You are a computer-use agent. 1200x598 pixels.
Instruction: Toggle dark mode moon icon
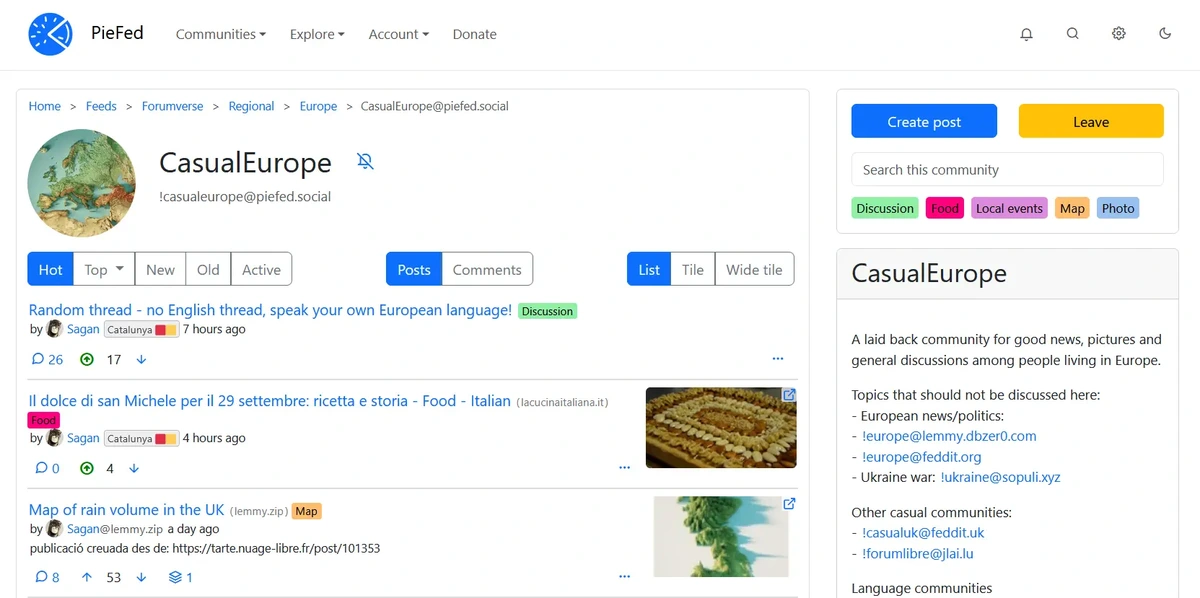point(1164,34)
